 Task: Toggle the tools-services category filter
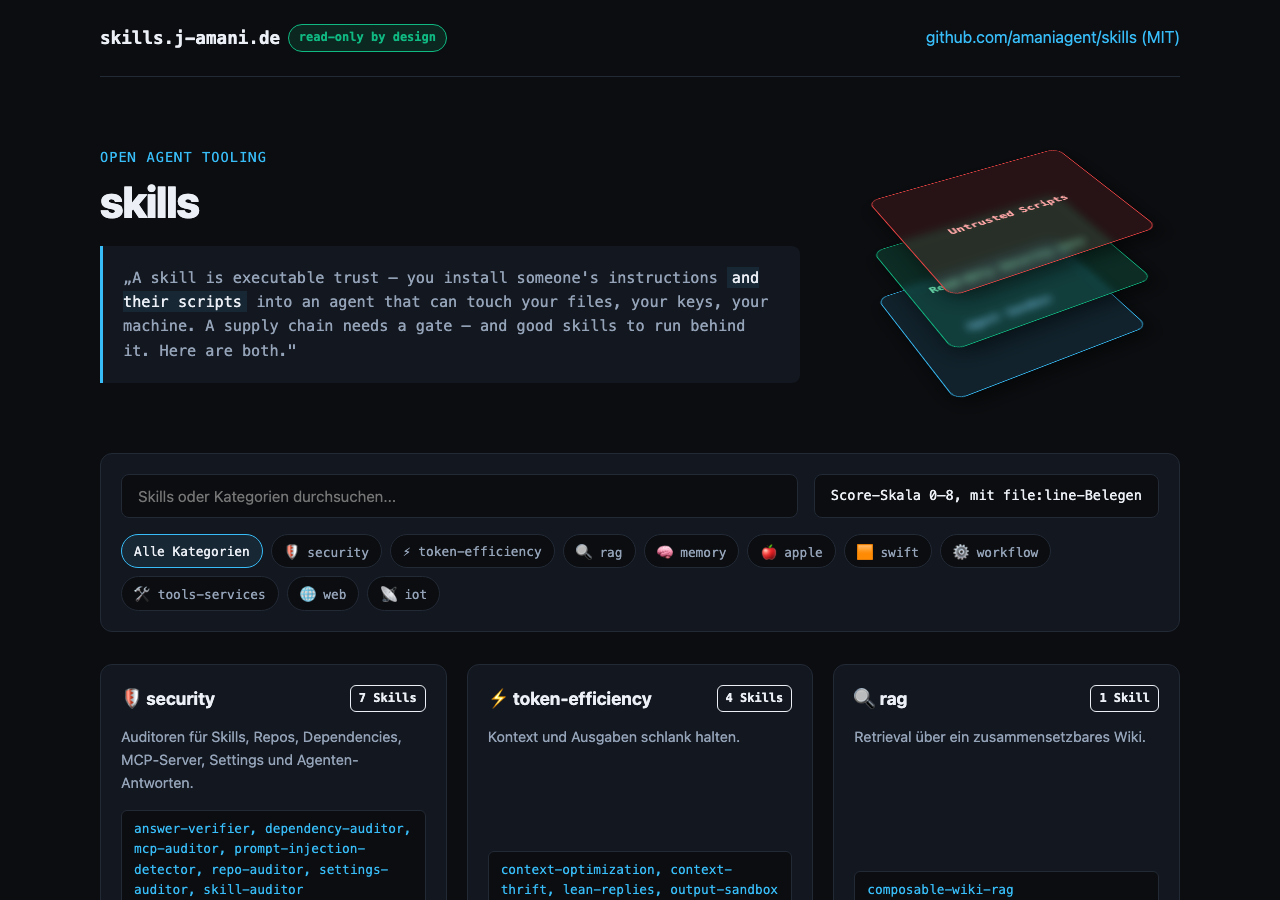tap(200, 593)
